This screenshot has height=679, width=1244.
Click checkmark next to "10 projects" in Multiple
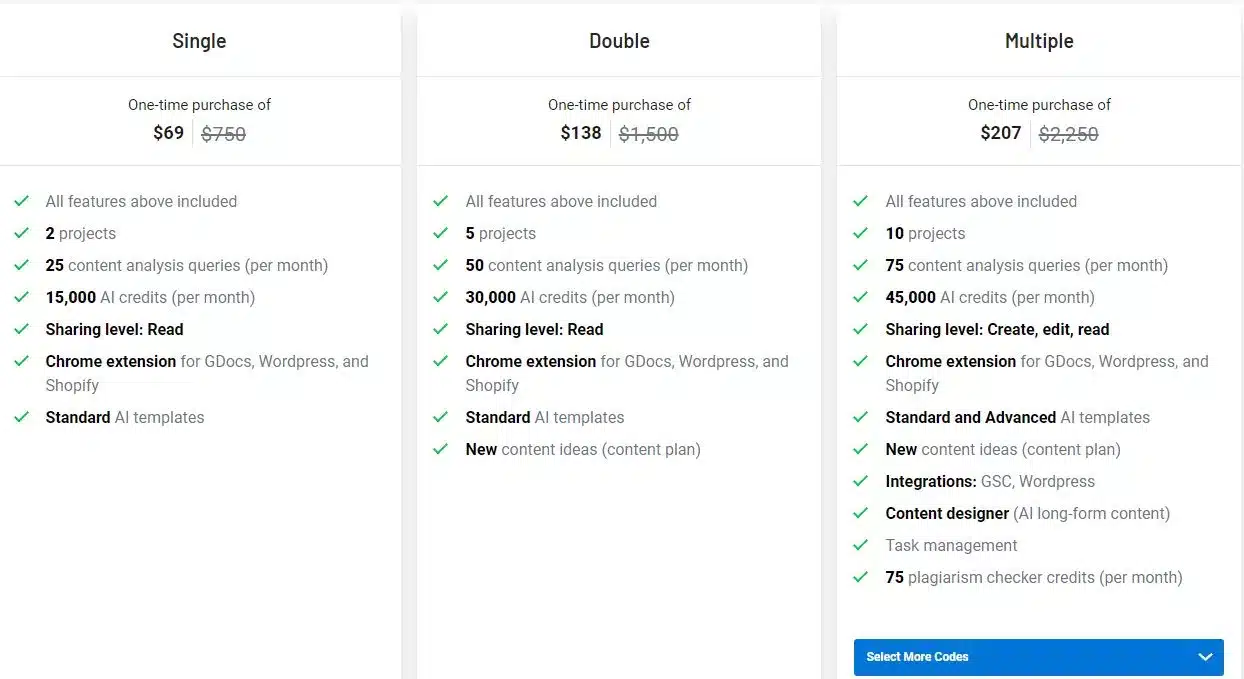[861, 233]
